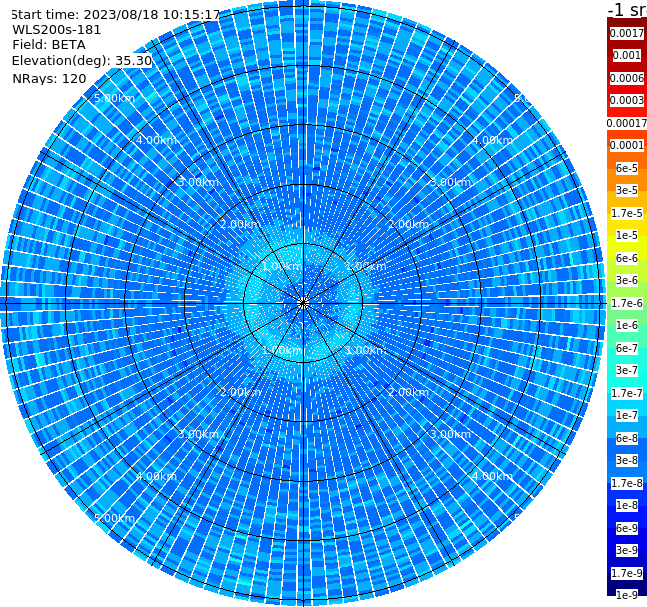The width and height of the screenshot is (647, 607).
Task: Click the lower-left 1.00km ring label
Action: point(283,351)
